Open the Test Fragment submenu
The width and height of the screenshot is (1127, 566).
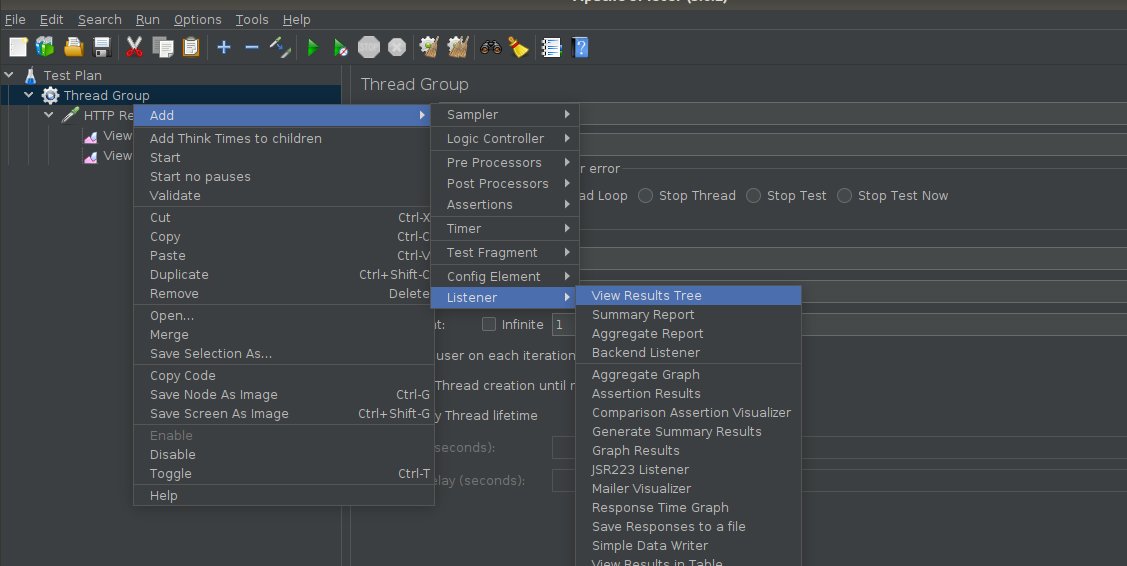pyautogui.click(x=505, y=252)
